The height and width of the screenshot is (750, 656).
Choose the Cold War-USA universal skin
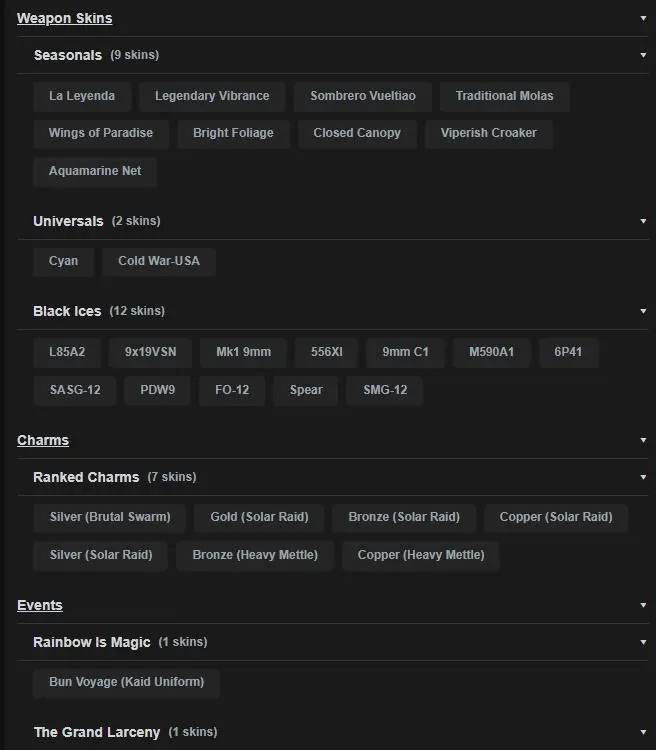tap(159, 261)
